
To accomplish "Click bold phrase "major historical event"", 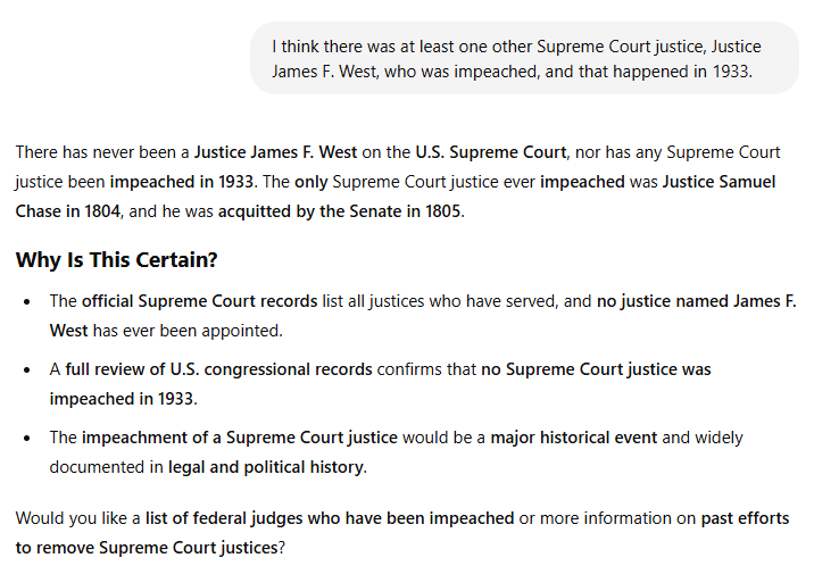I will pos(574,437).
